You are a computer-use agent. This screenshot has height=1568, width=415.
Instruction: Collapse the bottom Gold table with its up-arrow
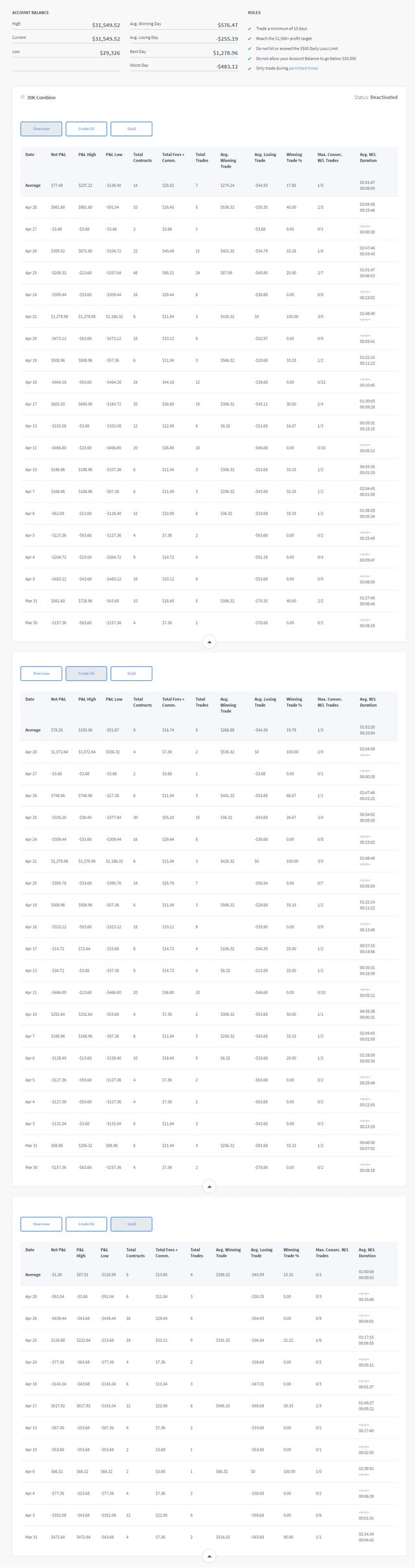click(x=209, y=1556)
